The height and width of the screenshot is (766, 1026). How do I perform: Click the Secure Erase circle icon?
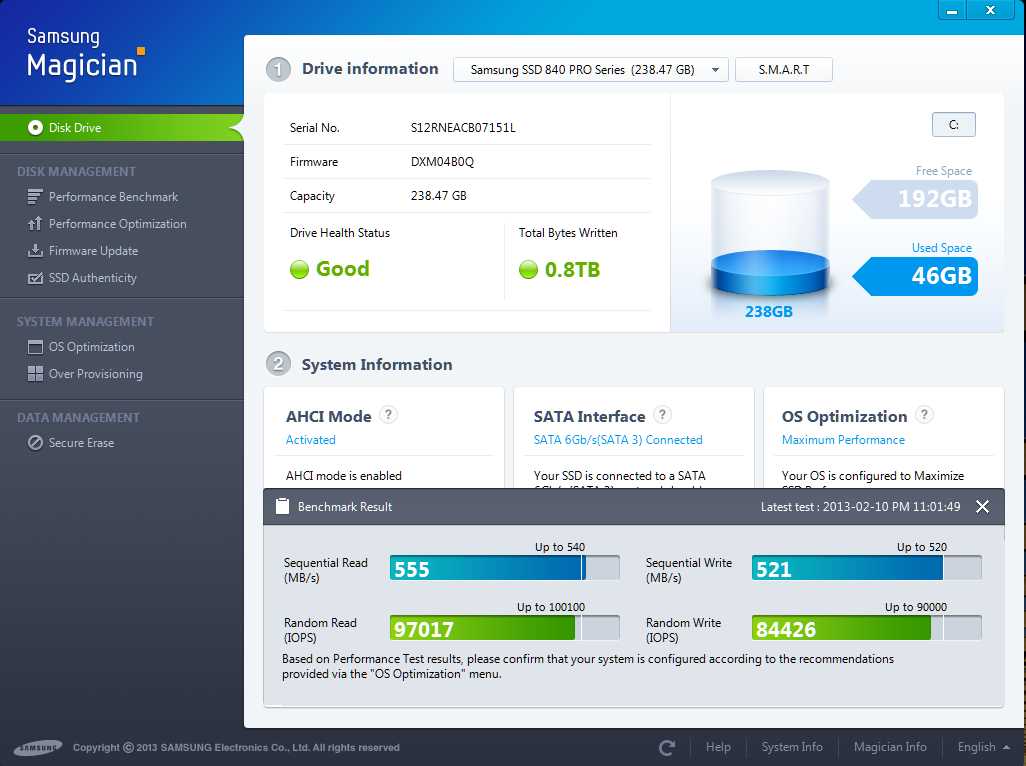tap(35, 443)
